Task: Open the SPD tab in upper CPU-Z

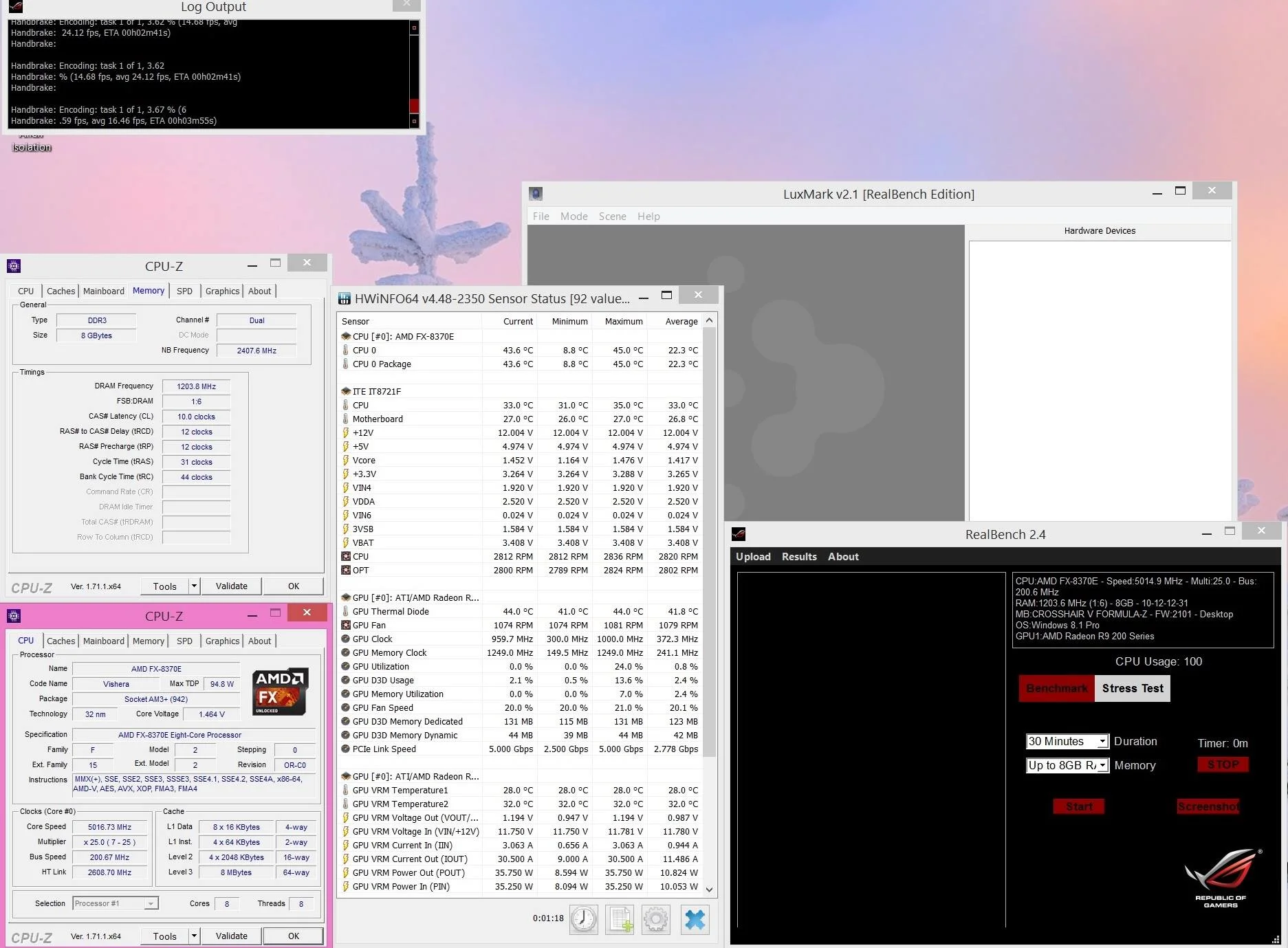Action: [184, 291]
